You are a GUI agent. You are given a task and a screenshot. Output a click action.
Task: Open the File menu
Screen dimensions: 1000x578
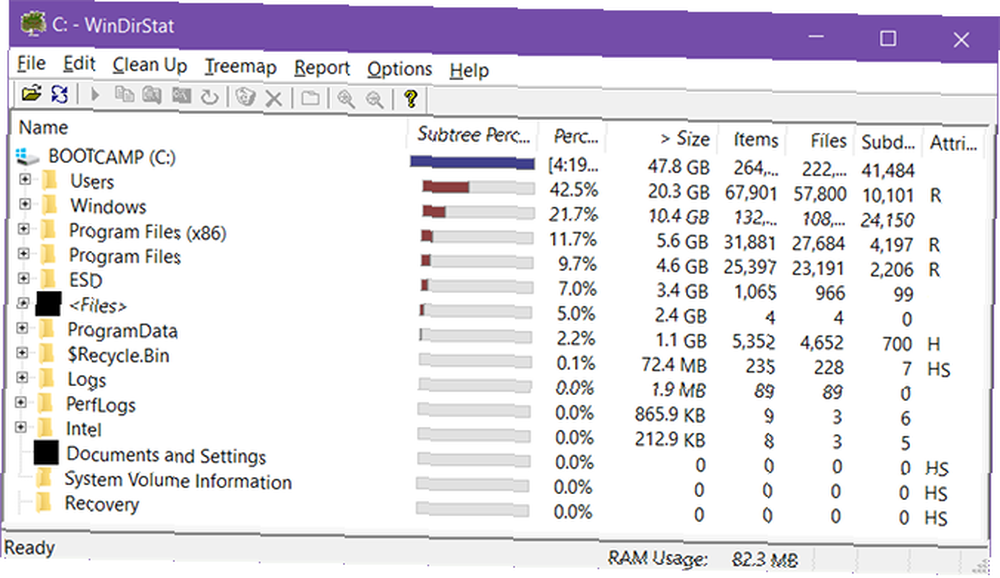click(x=31, y=63)
